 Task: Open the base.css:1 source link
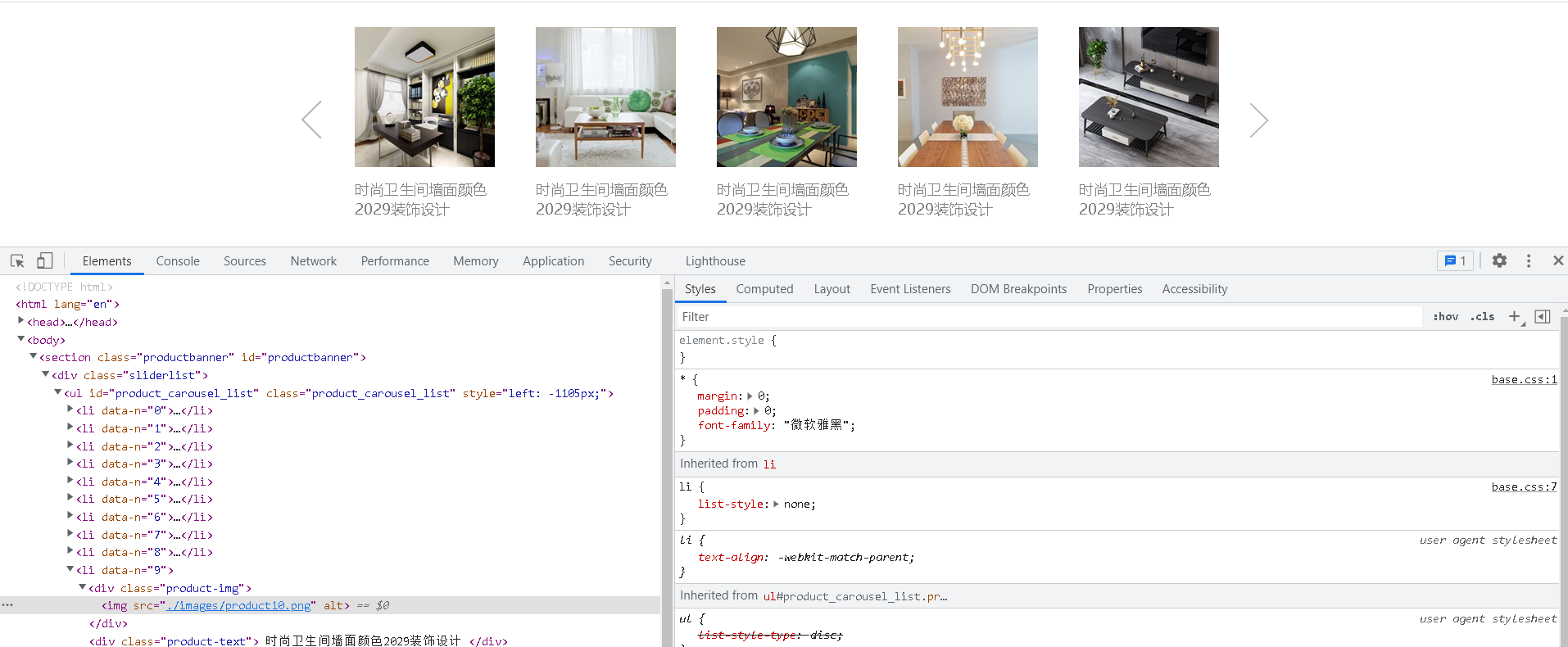(x=1524, y=380)
